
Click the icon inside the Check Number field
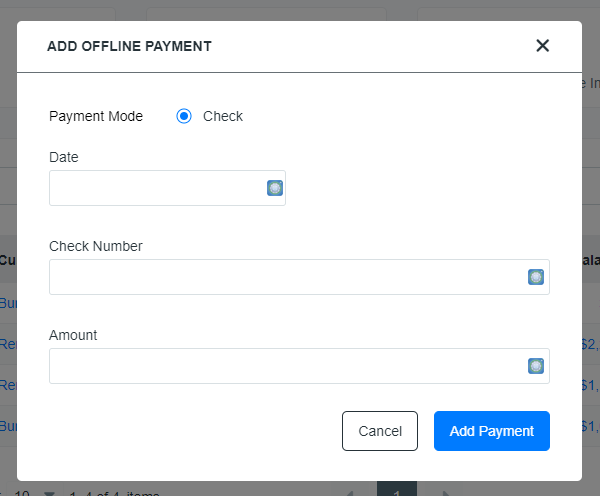pos(536,277)
